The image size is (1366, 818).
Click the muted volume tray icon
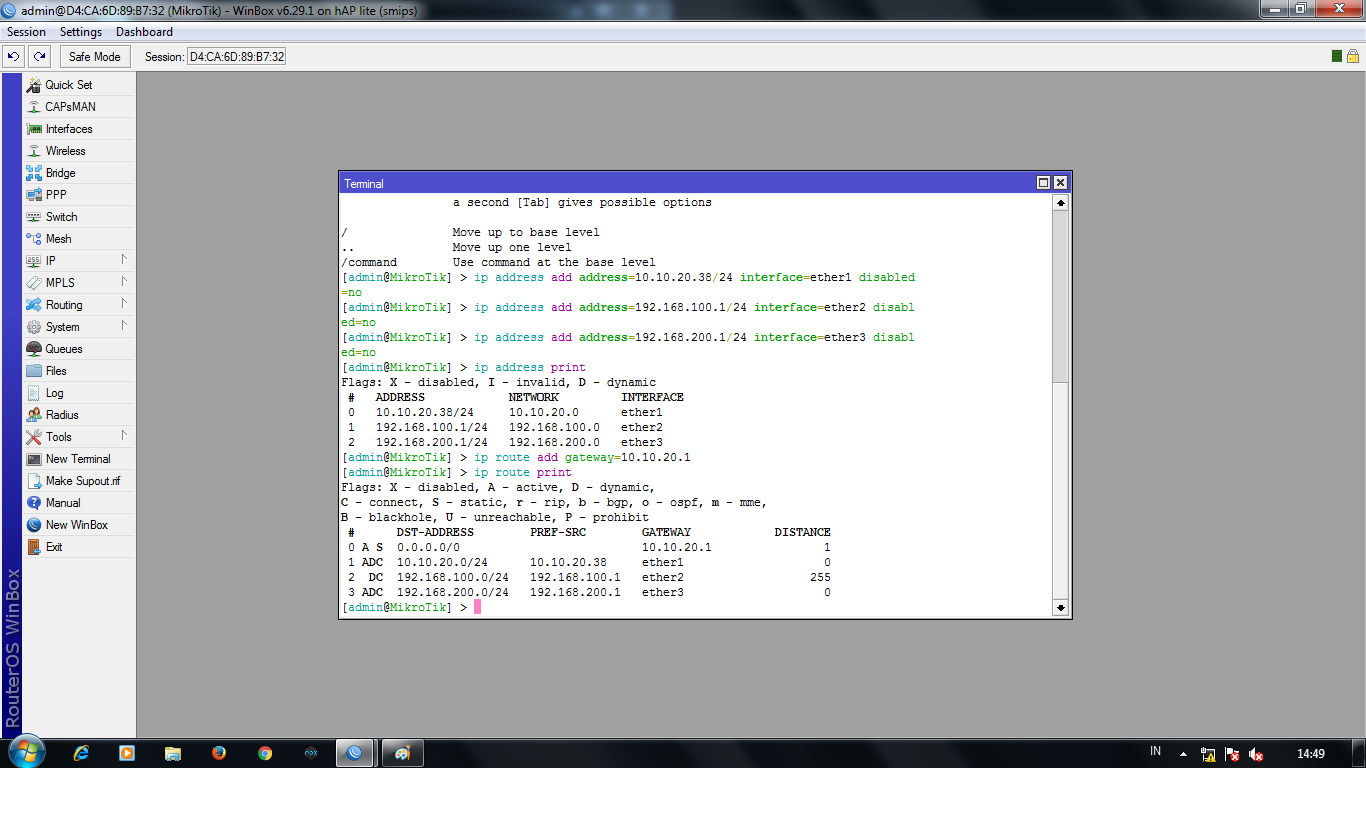pyautogui.click(x=1257, y=754)
